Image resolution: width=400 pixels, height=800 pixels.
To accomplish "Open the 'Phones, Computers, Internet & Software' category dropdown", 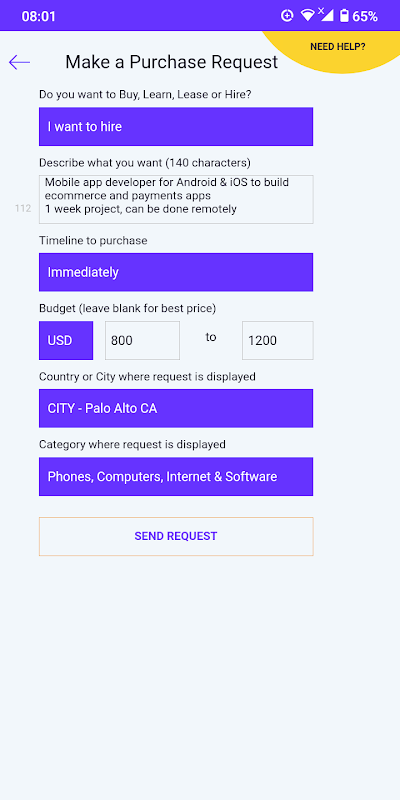I will (176, 477).
